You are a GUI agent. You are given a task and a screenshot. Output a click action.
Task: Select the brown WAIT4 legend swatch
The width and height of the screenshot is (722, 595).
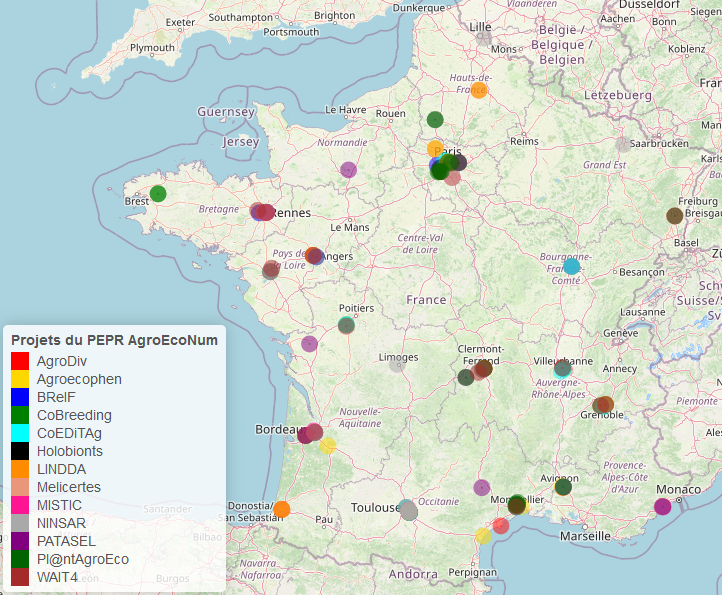pos(20,577)
